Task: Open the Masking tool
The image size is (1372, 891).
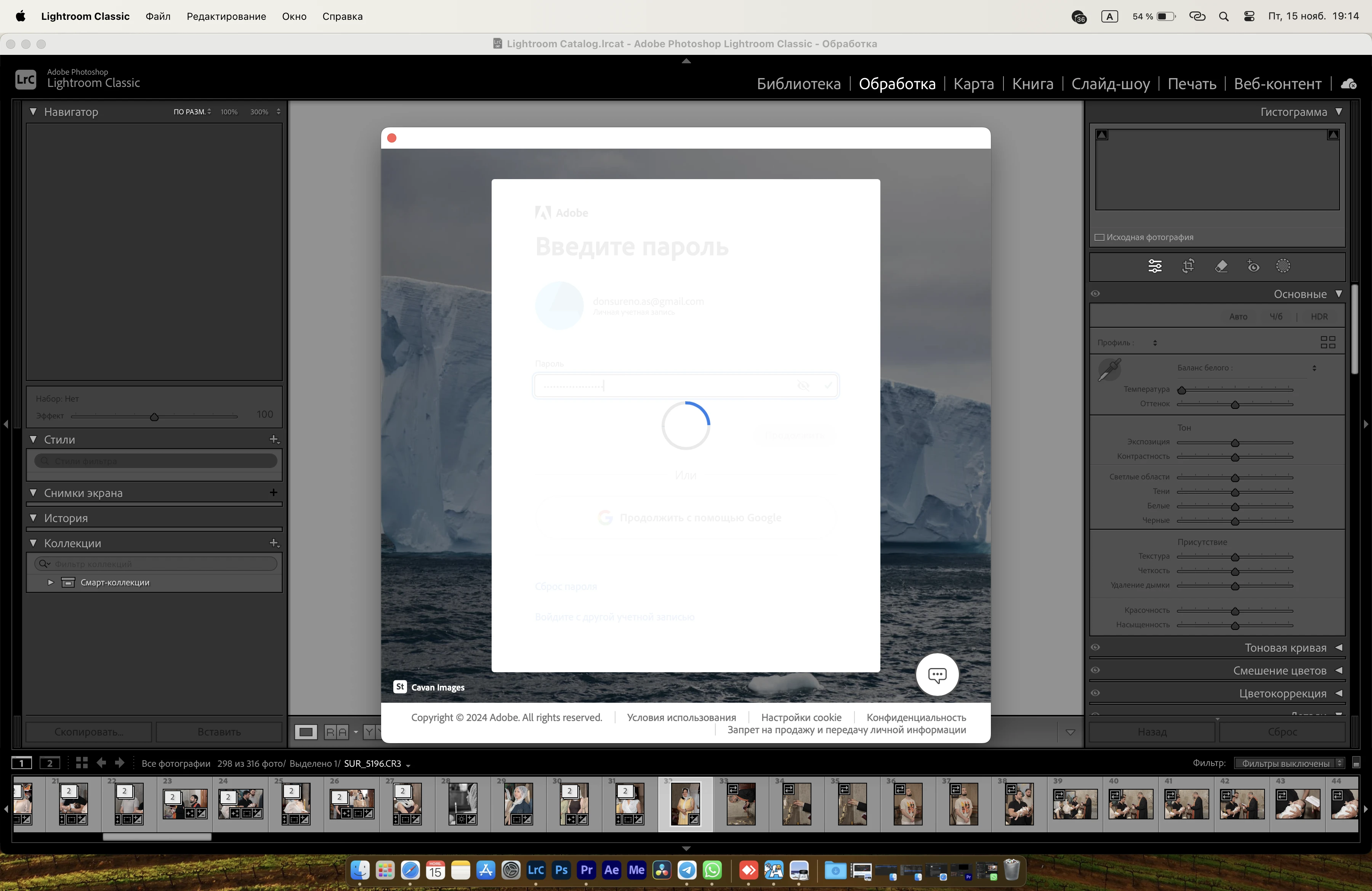Action: [x=1283, y=266]
